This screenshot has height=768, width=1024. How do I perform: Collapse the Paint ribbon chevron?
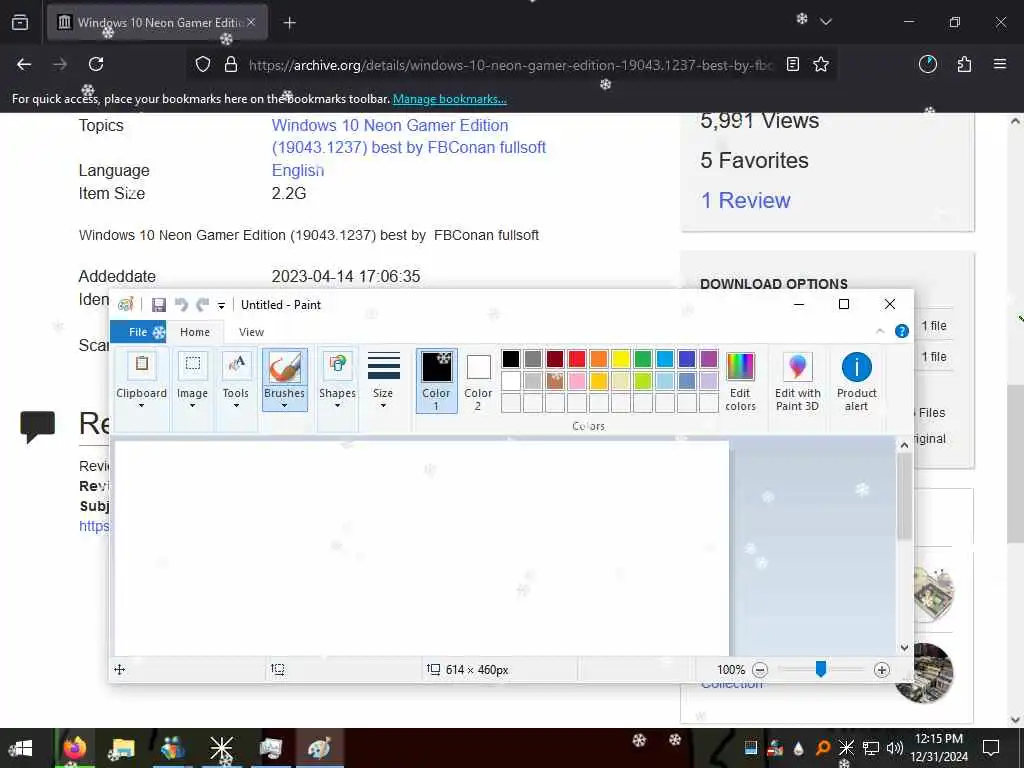(880, 331)
